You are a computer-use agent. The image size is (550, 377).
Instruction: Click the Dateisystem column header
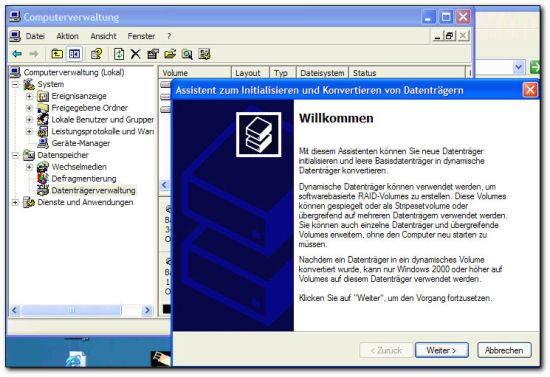point(322,73)
